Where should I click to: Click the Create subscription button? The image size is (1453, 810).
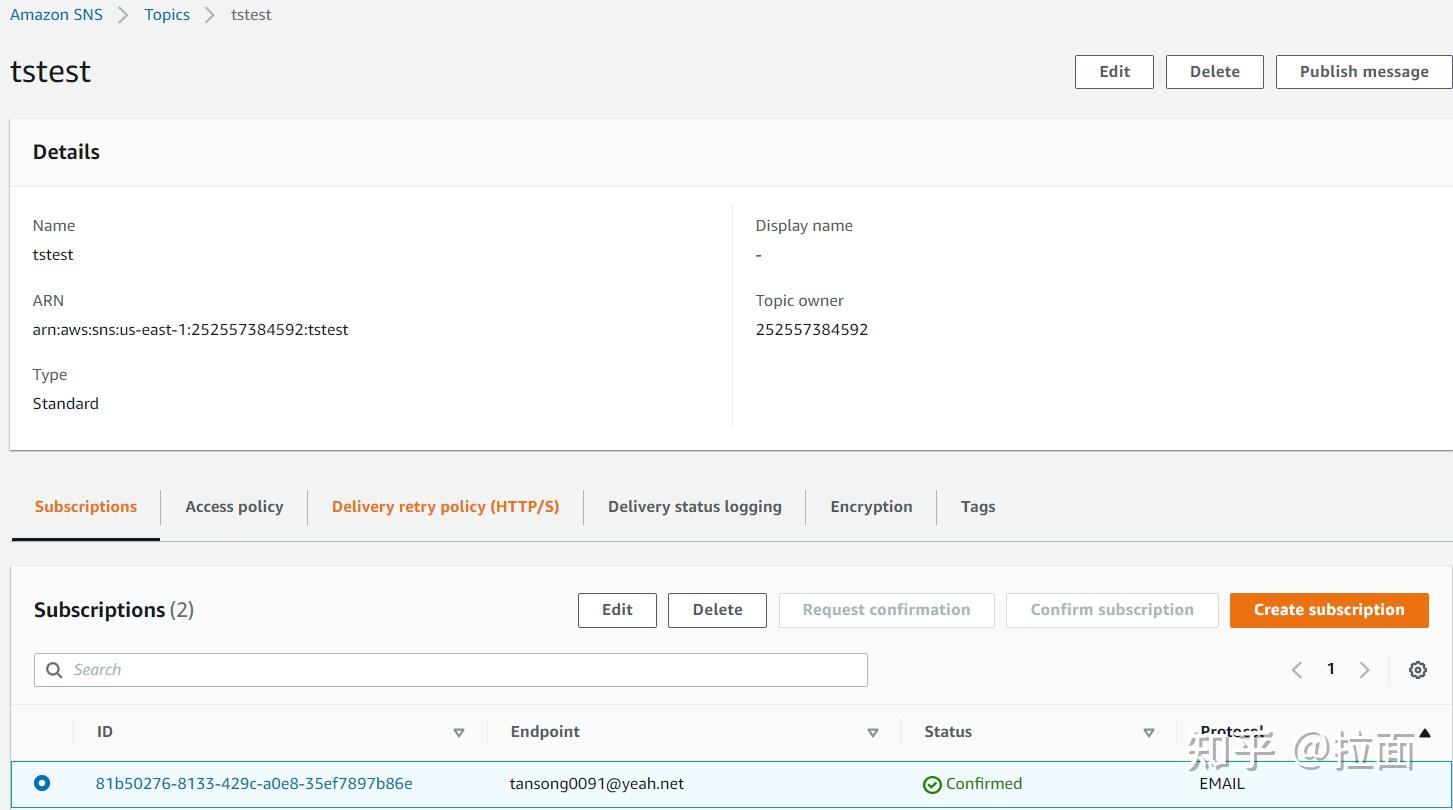(1329, 609)
